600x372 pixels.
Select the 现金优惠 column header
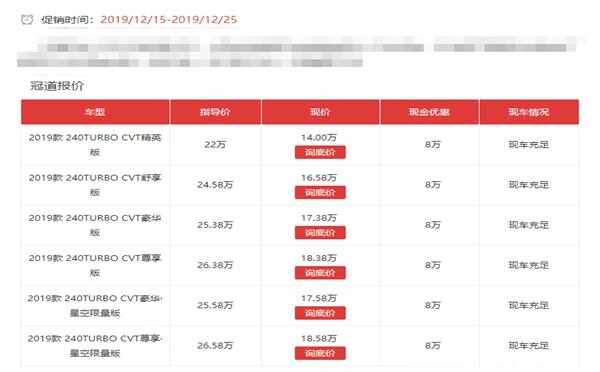[x=429, y=112]
